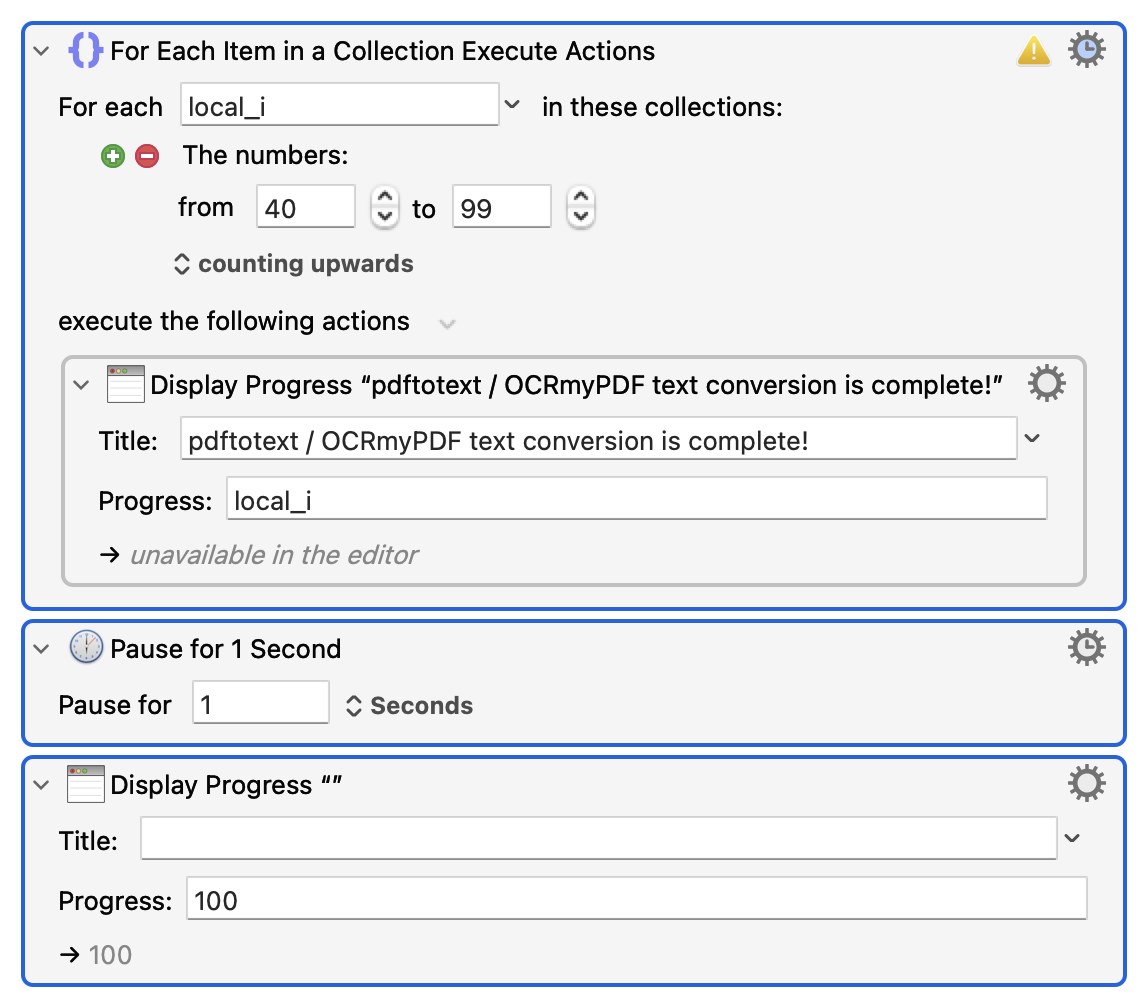Open gear menu for Pause action
The height and width of the screenshot is (1008, 1148).
click(x=1087, y=648)
